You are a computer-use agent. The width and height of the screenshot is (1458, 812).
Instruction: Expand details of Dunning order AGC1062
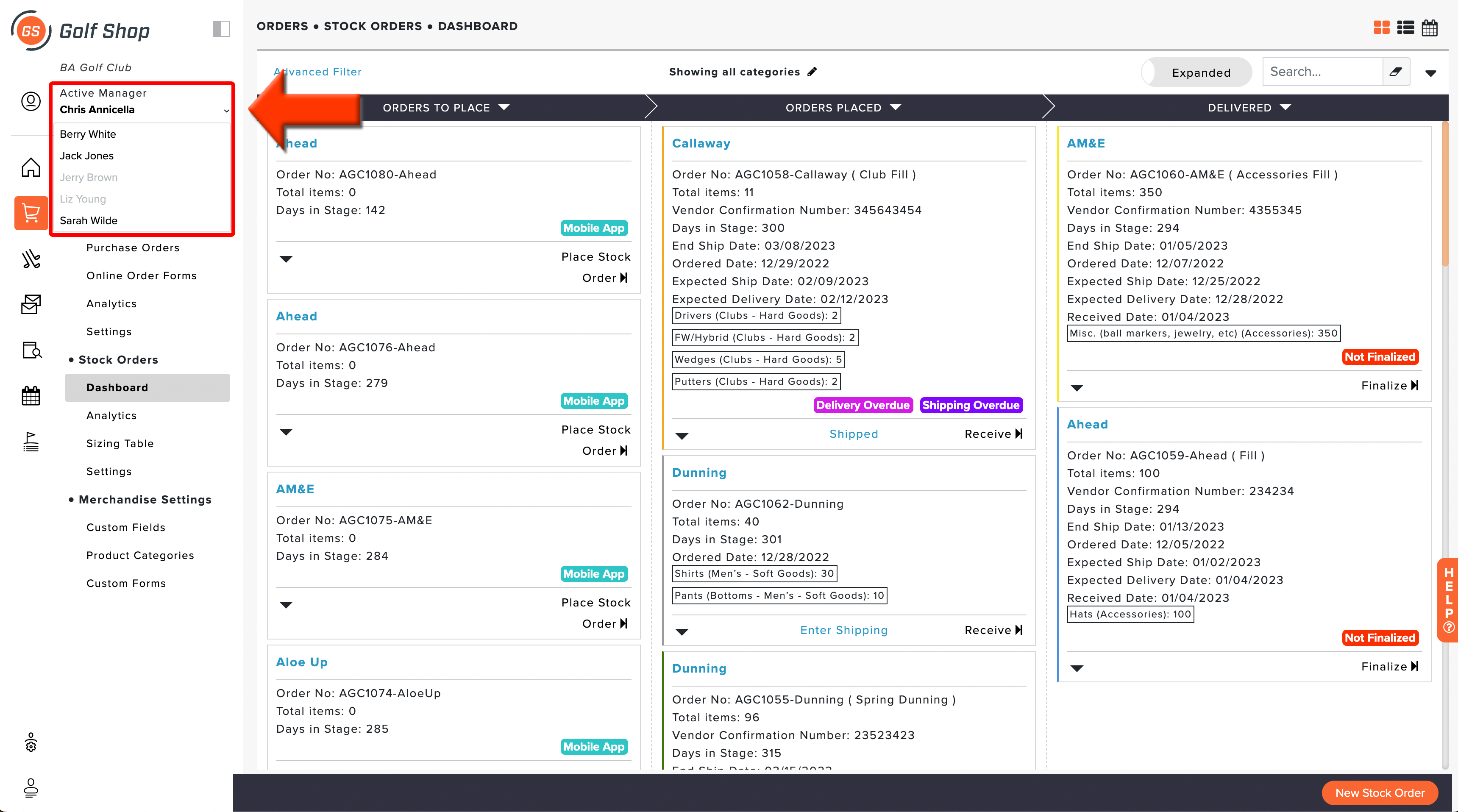point(682,632)
